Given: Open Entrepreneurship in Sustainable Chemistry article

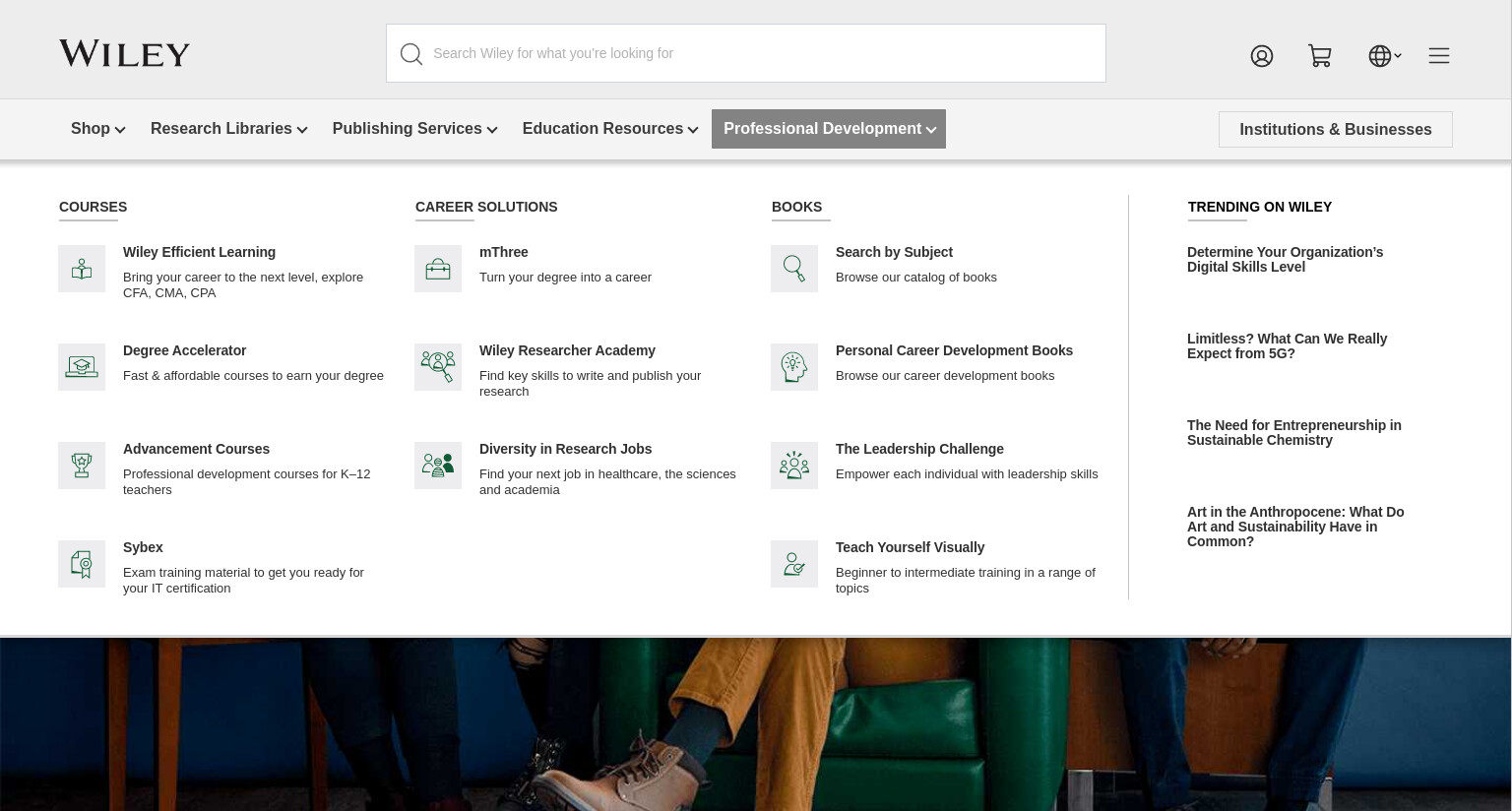Looking at the screenshot, I should click(x=1293, y=433).
